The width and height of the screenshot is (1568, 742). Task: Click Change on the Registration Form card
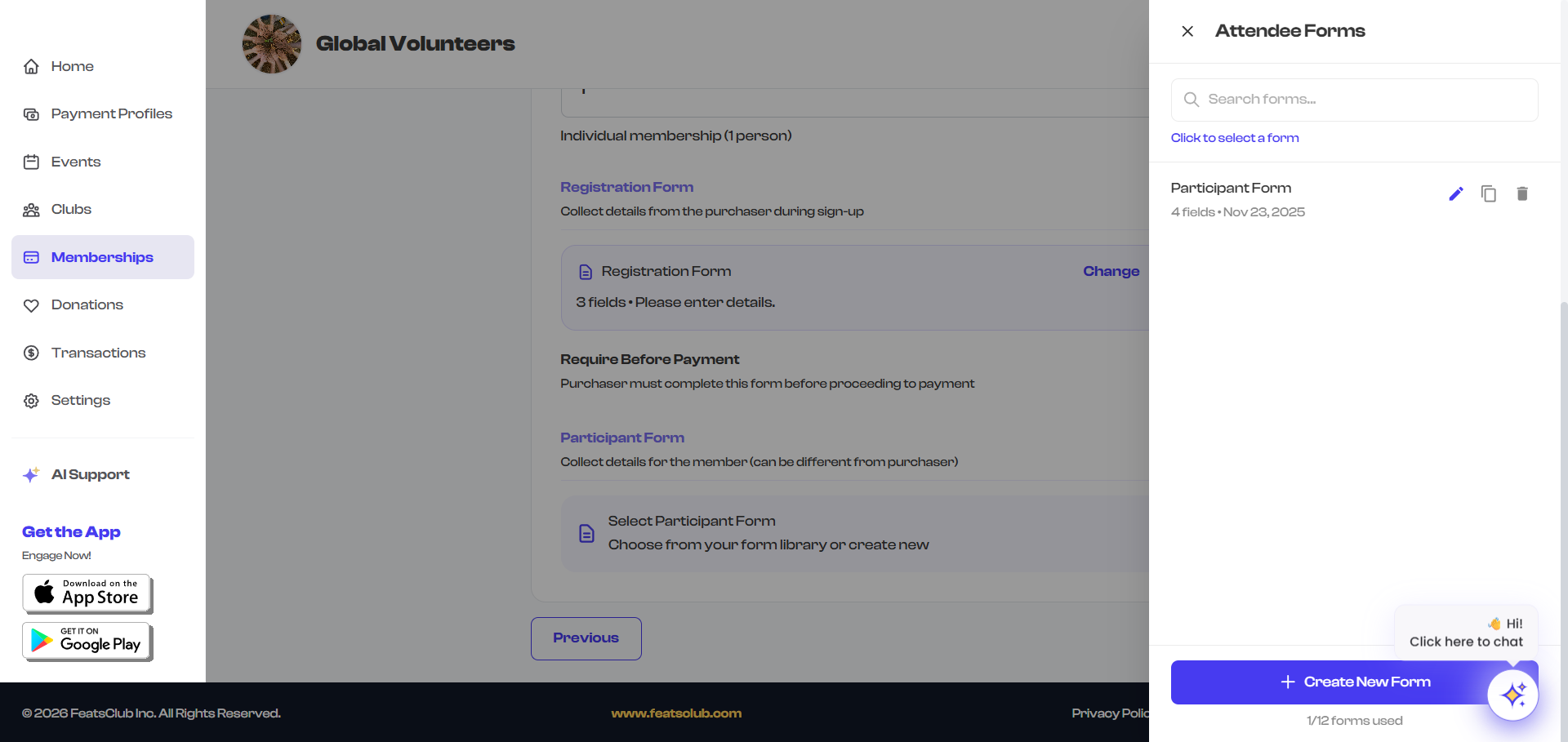click(1111, 271)
